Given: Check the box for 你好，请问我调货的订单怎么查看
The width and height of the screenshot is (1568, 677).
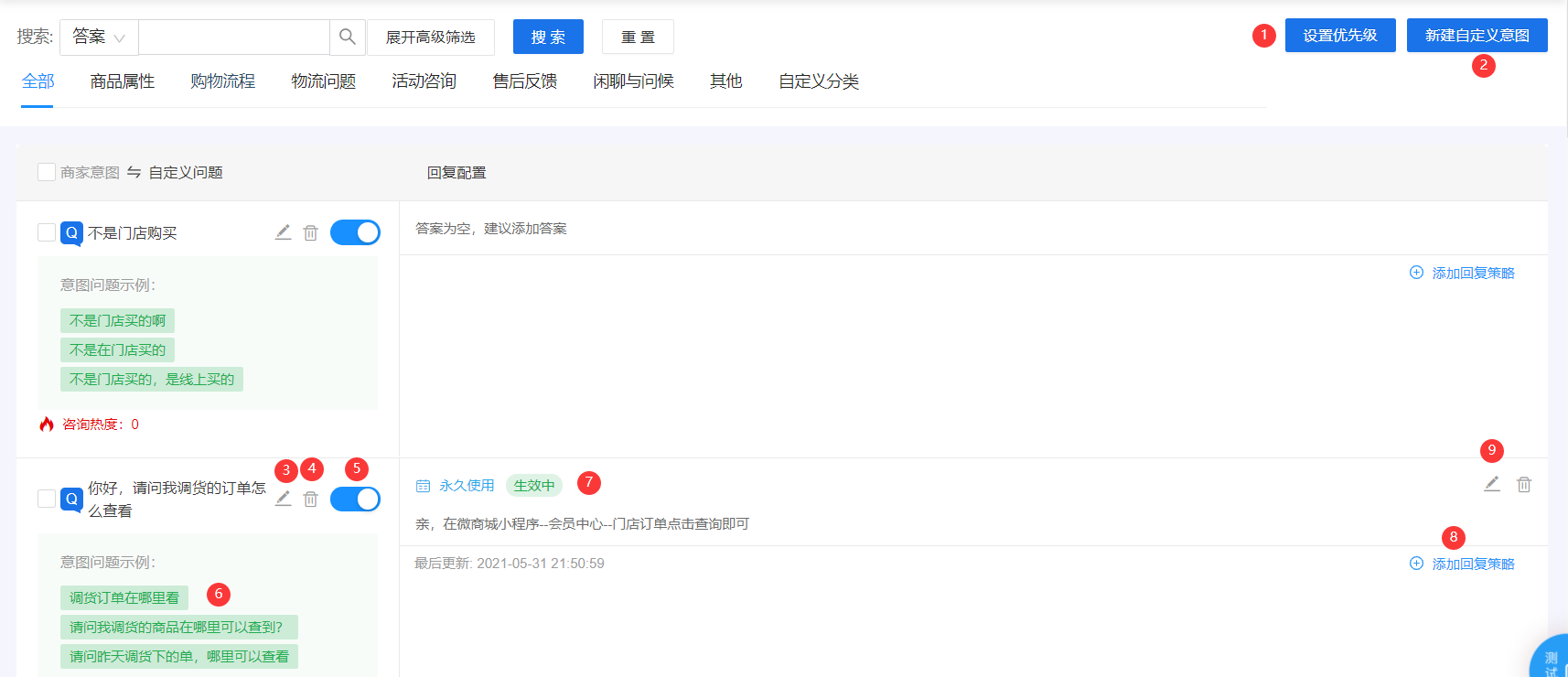Looking at the screenshot, I should click(47, 499).
